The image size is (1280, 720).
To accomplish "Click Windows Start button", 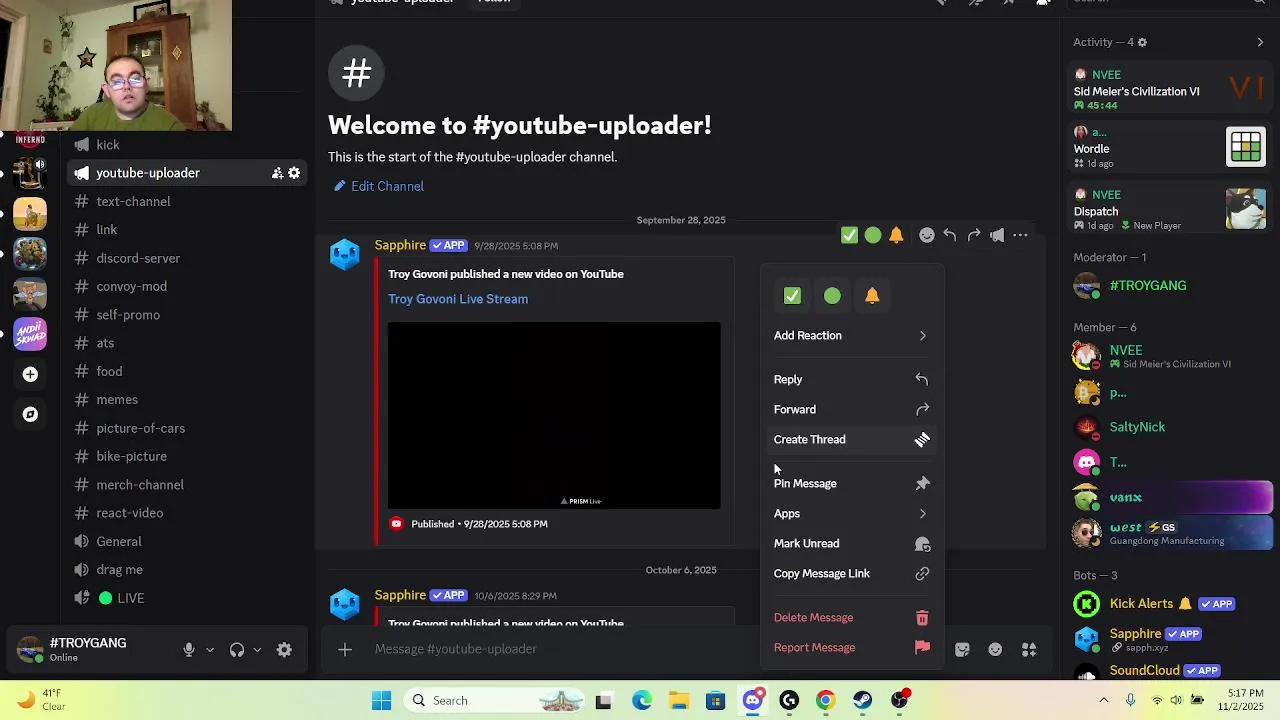I will pyautogui.click(x=381, y=701).
